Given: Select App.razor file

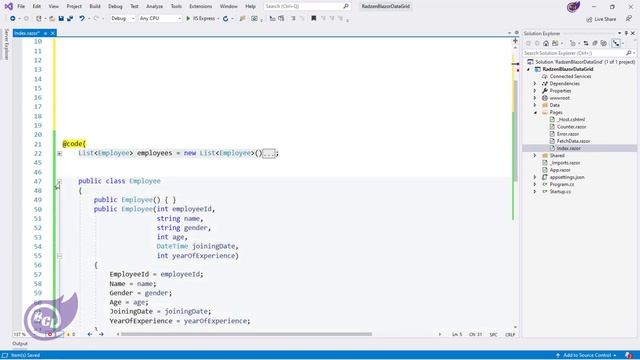Looking at the screenshot, I should pyautogui.click(x=560, y=170).
